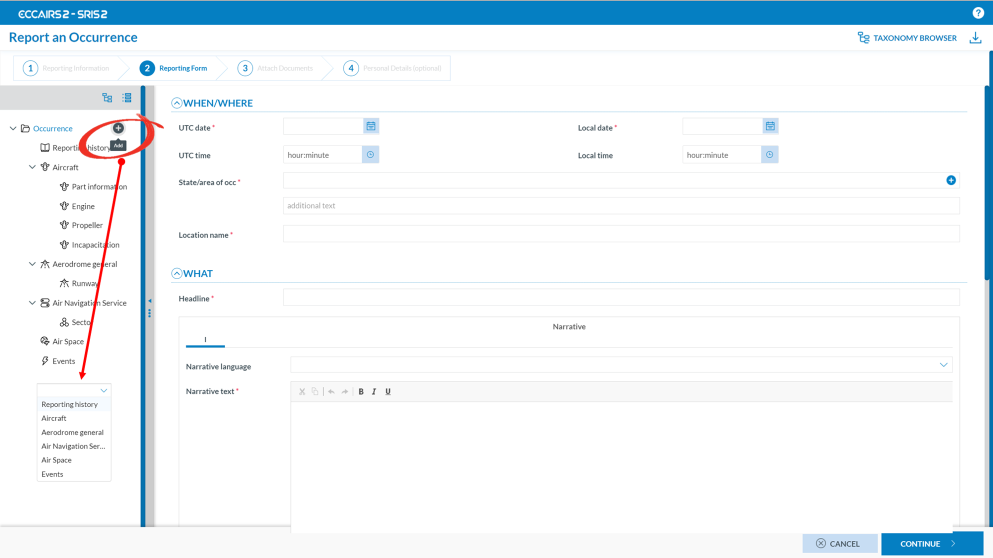Open the add-entity dropdown chevron
Image resolution: width=993 pixels, height=558 pixels.
point(104,390)
